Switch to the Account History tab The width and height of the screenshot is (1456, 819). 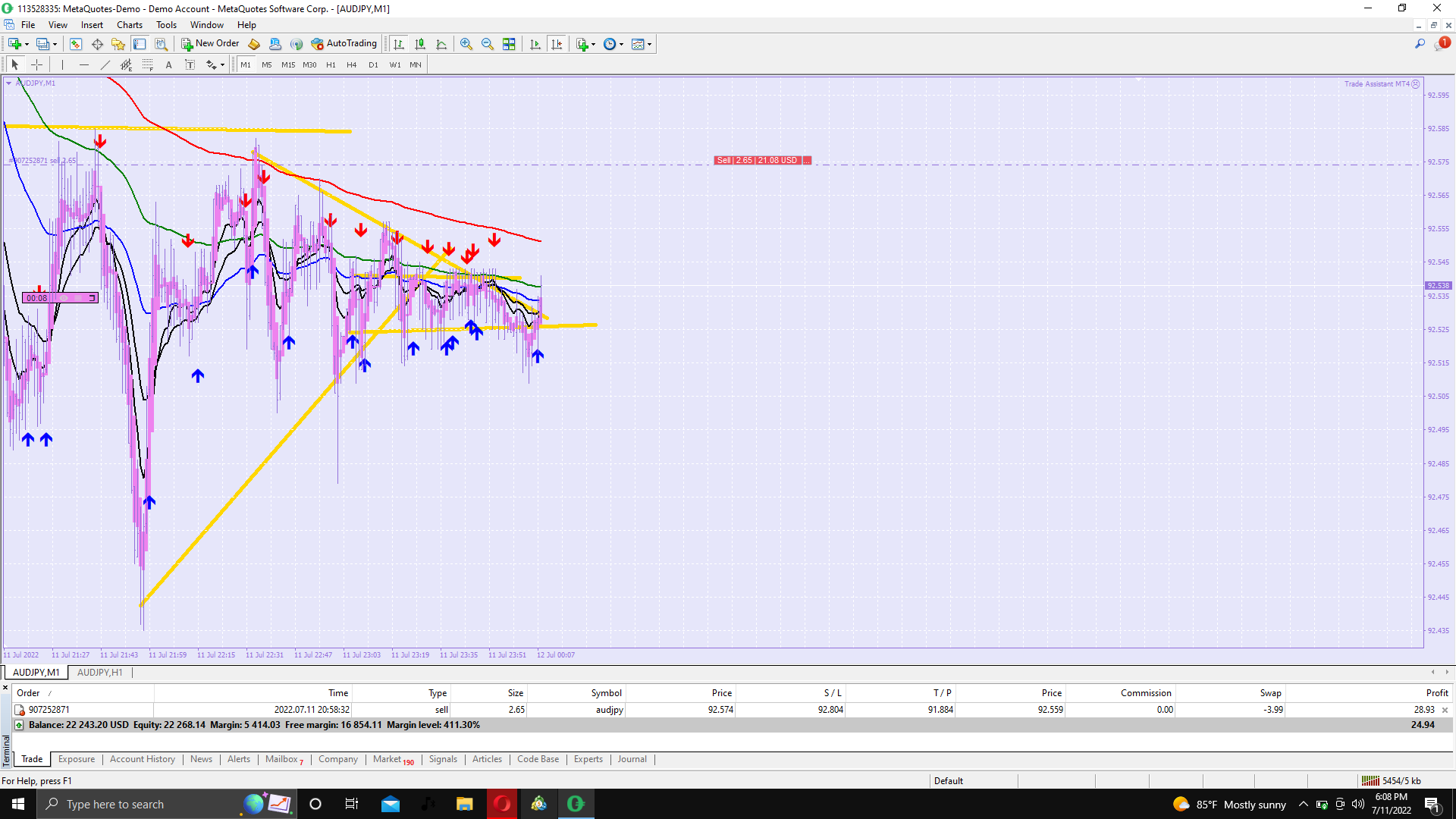pyautogui.click(x=143, y=759)
